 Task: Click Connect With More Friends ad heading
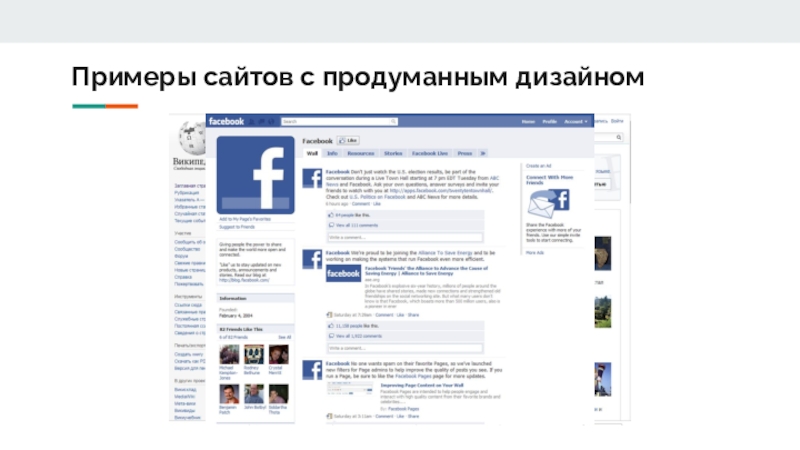549,180
